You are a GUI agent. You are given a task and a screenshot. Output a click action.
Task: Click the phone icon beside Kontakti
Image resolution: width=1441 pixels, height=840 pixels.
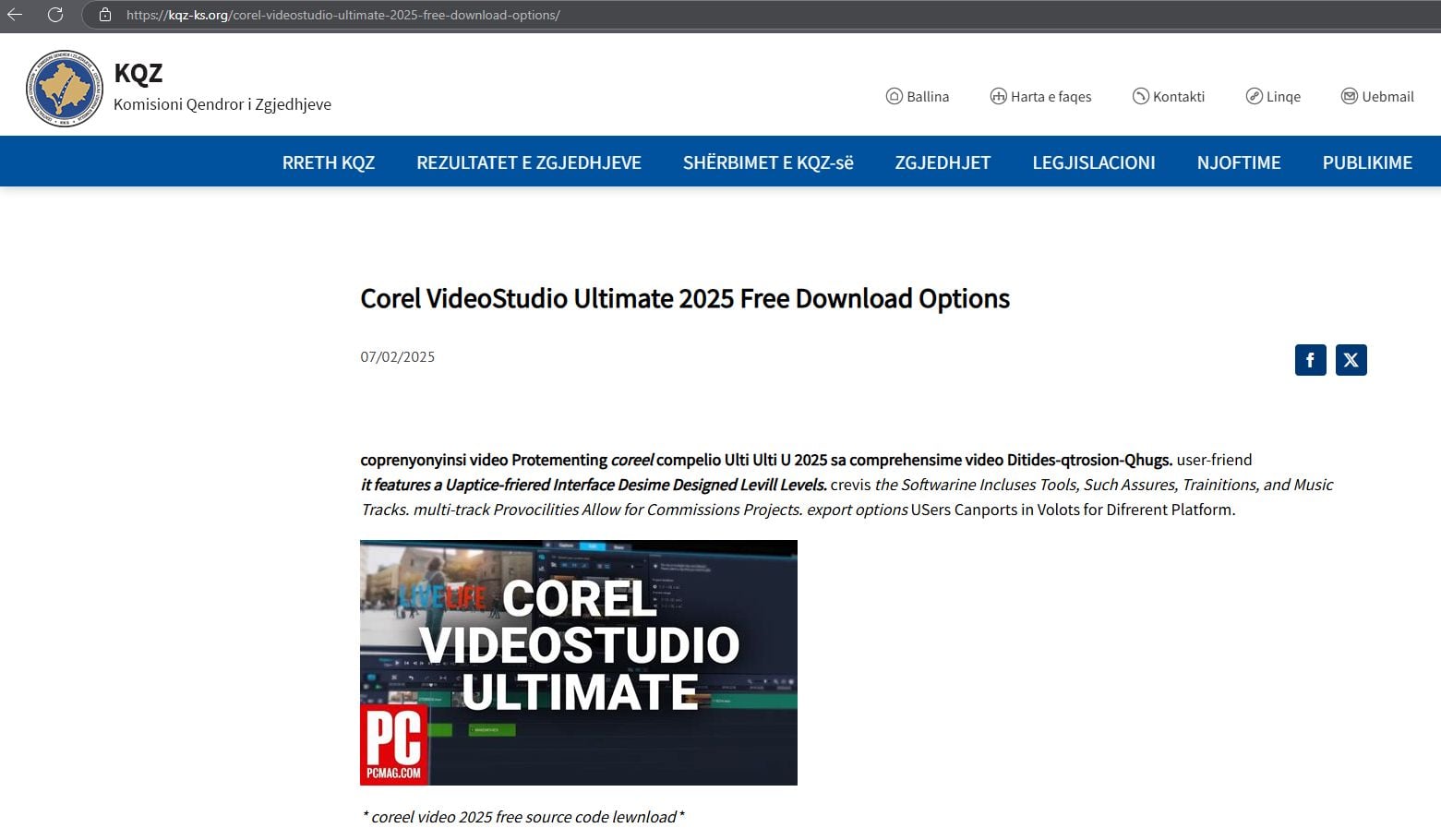[1140, 96]
